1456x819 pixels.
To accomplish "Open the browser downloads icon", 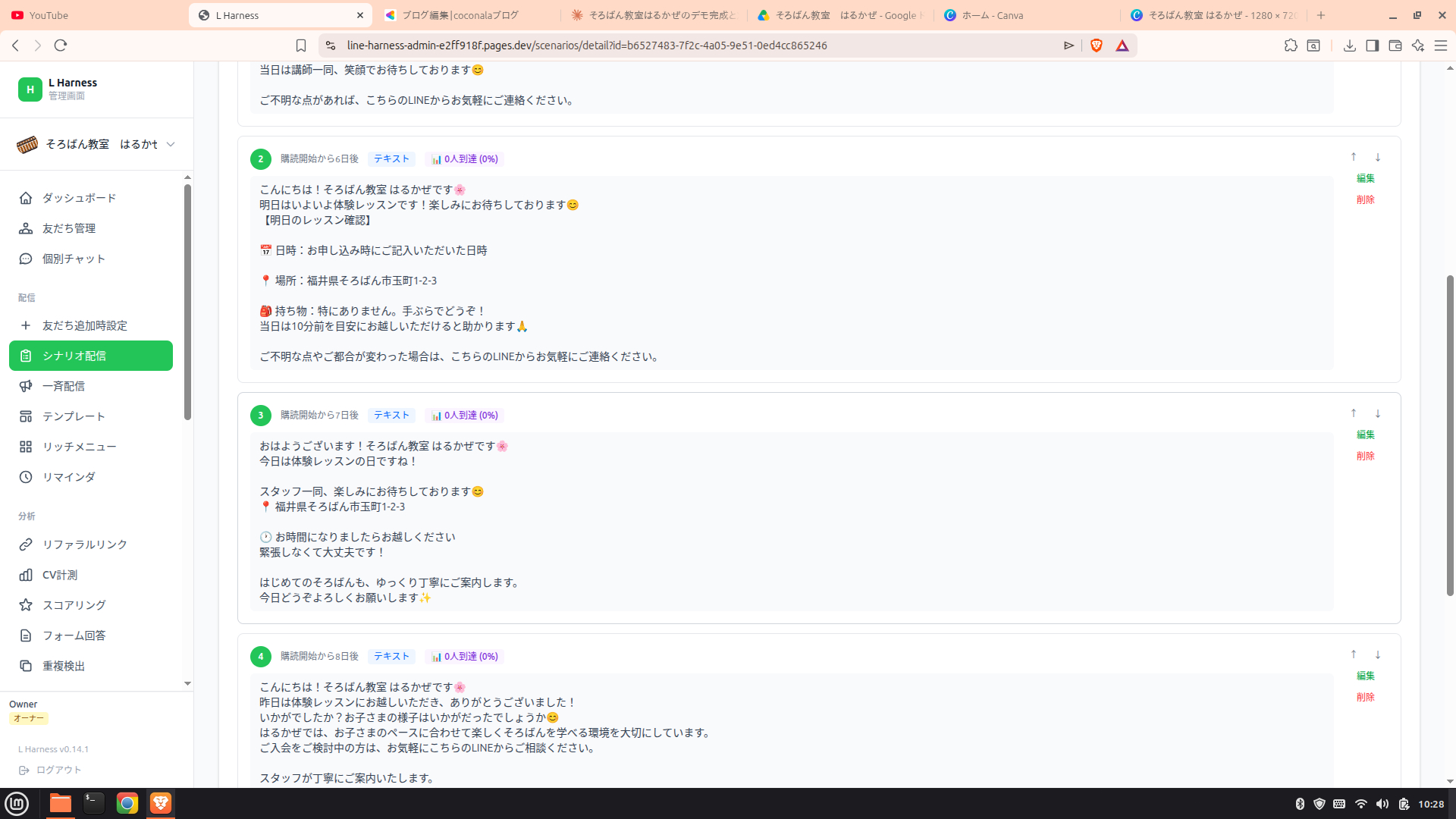I will (x=1350, y=45).
